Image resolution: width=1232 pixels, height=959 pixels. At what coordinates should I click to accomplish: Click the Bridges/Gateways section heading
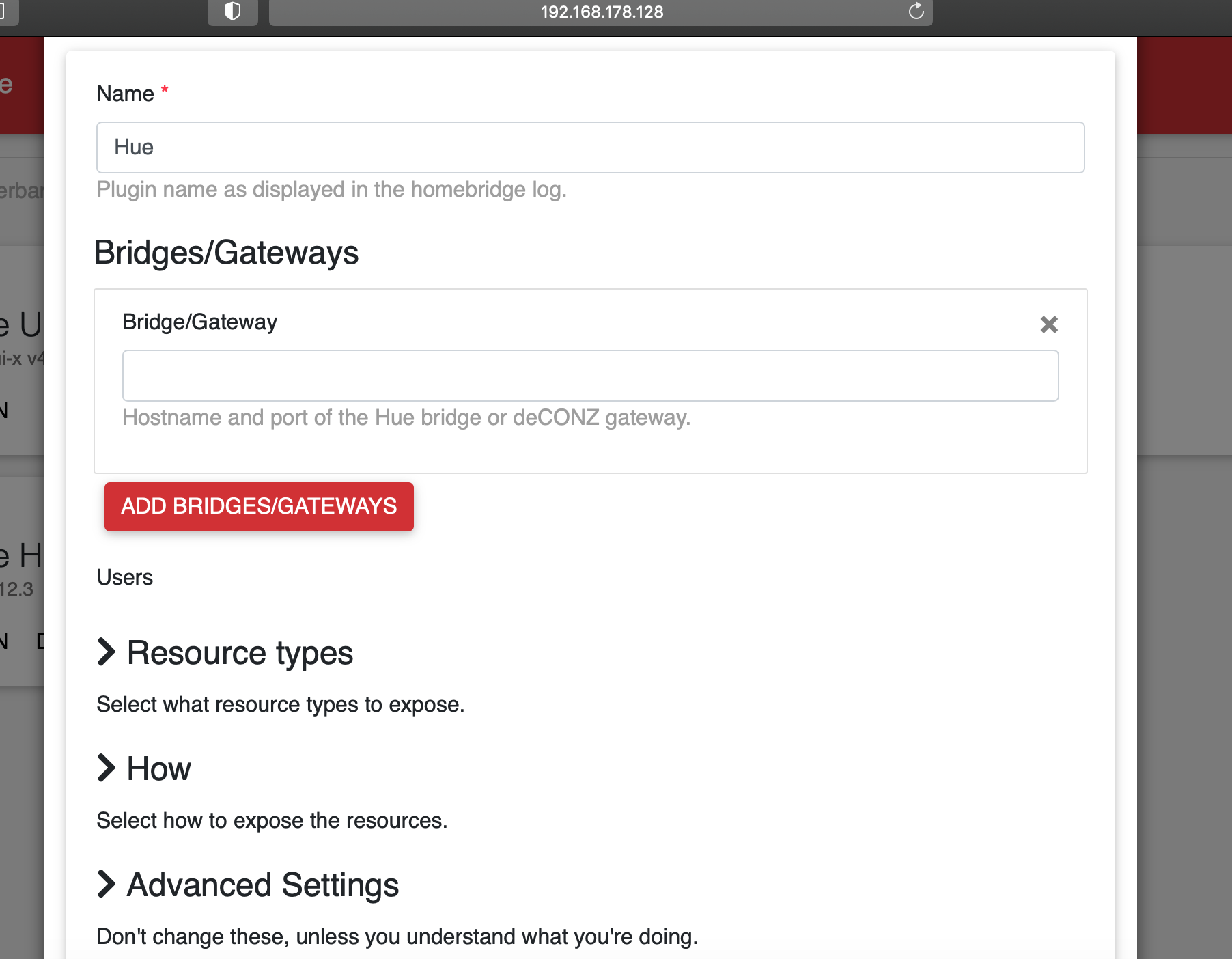tap(226, 253)
